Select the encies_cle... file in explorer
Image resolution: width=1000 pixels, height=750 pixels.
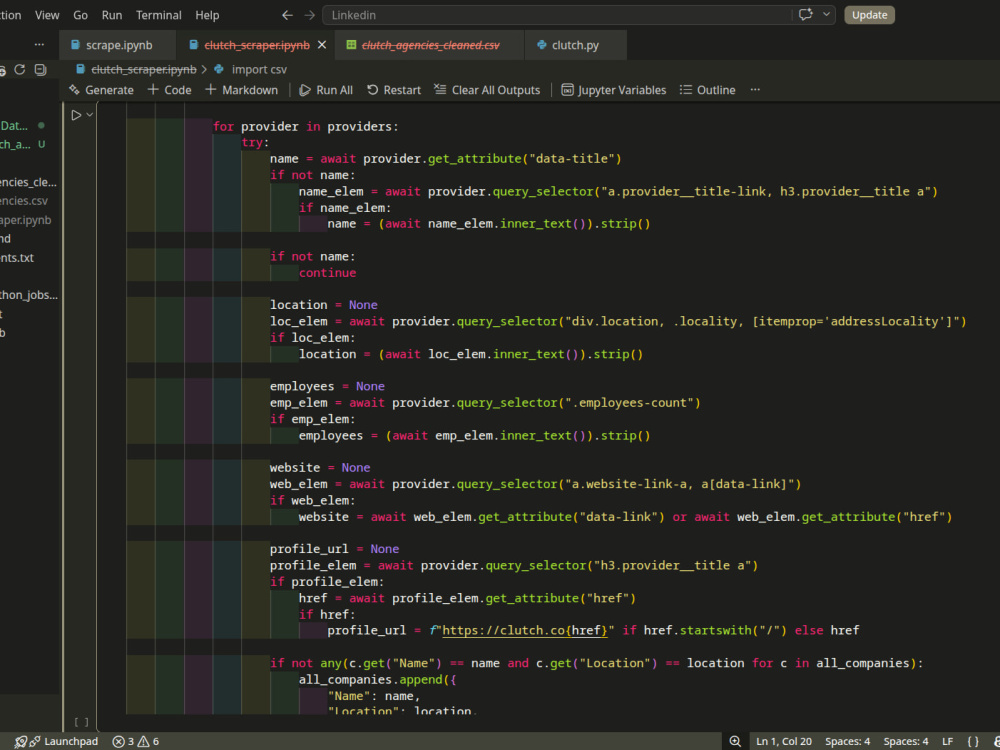29,182
